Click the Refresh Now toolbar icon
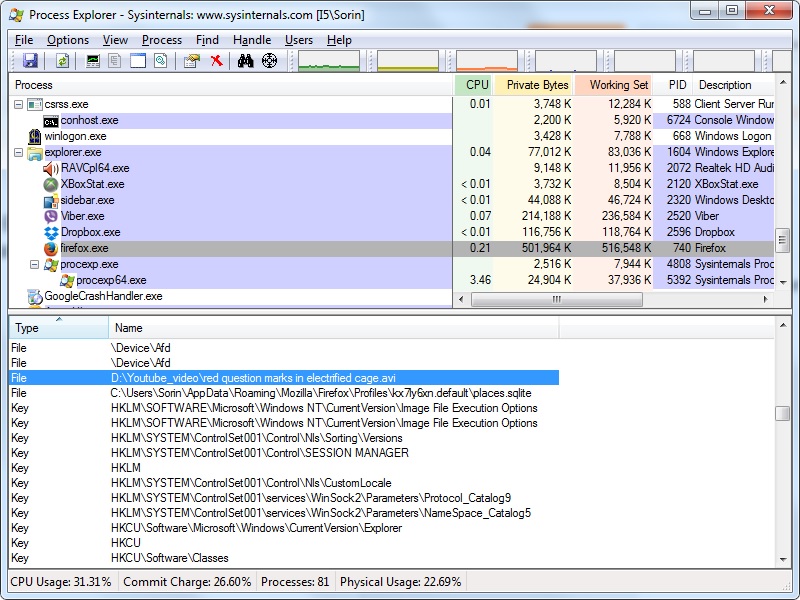 (62, 61)
